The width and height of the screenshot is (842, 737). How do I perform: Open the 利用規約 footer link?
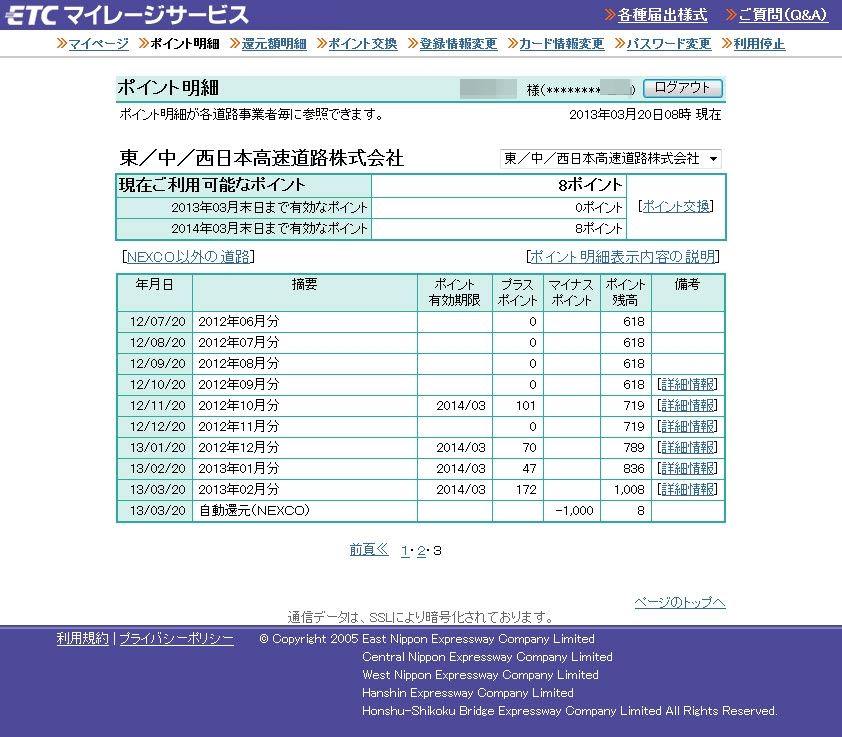[83, 638]
